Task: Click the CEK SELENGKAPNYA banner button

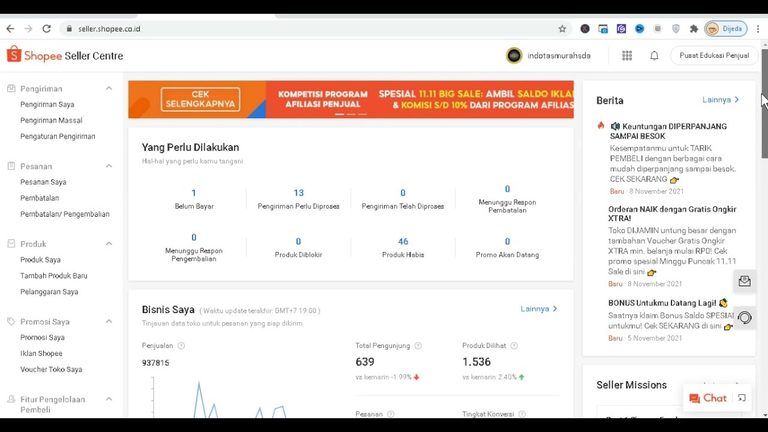Action: (x=200, y=99)
